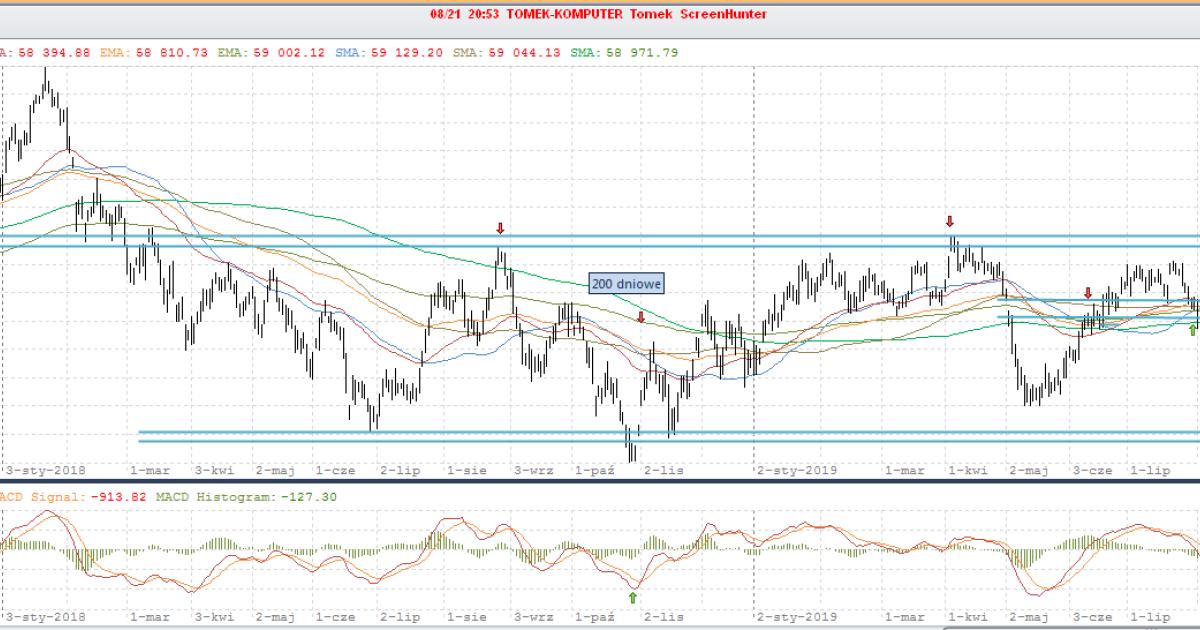Select the upper blue horizontal resistance line

click(600, 237)
